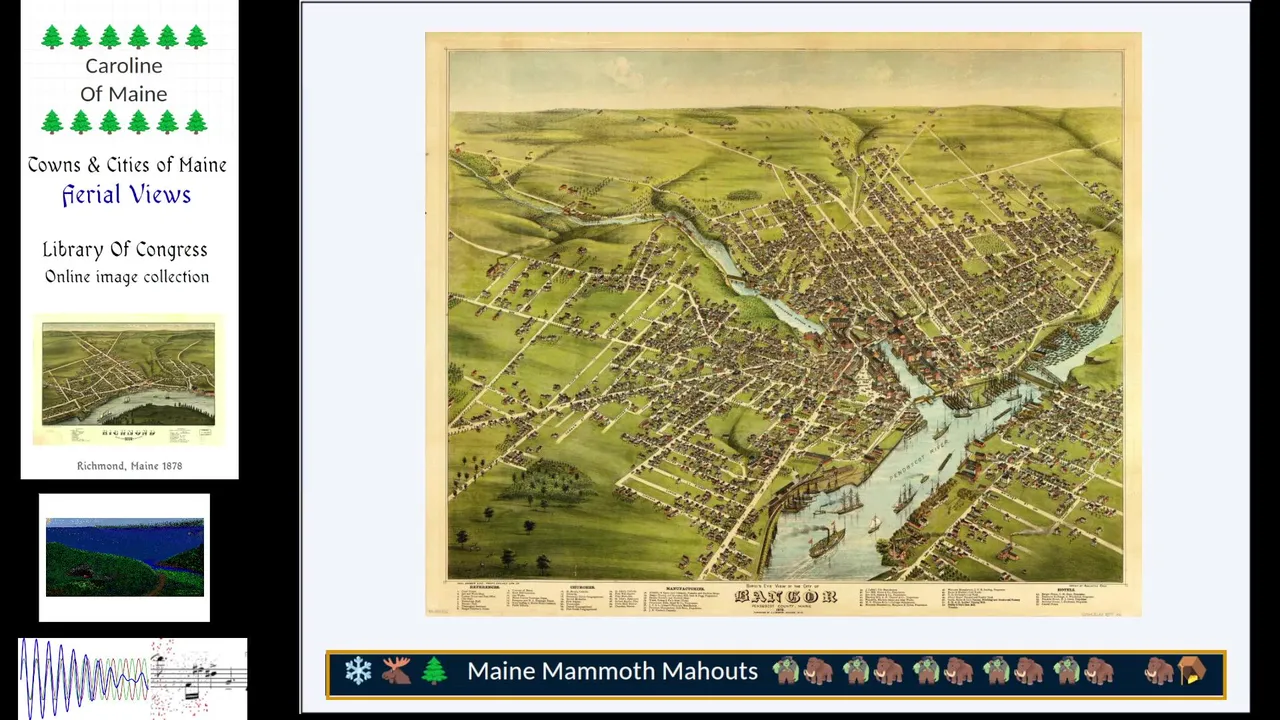This screenshot has width=1280, height=720.
Task: Click the 'Richmond, Maine 1878' caption
Action: click(129, 466)
